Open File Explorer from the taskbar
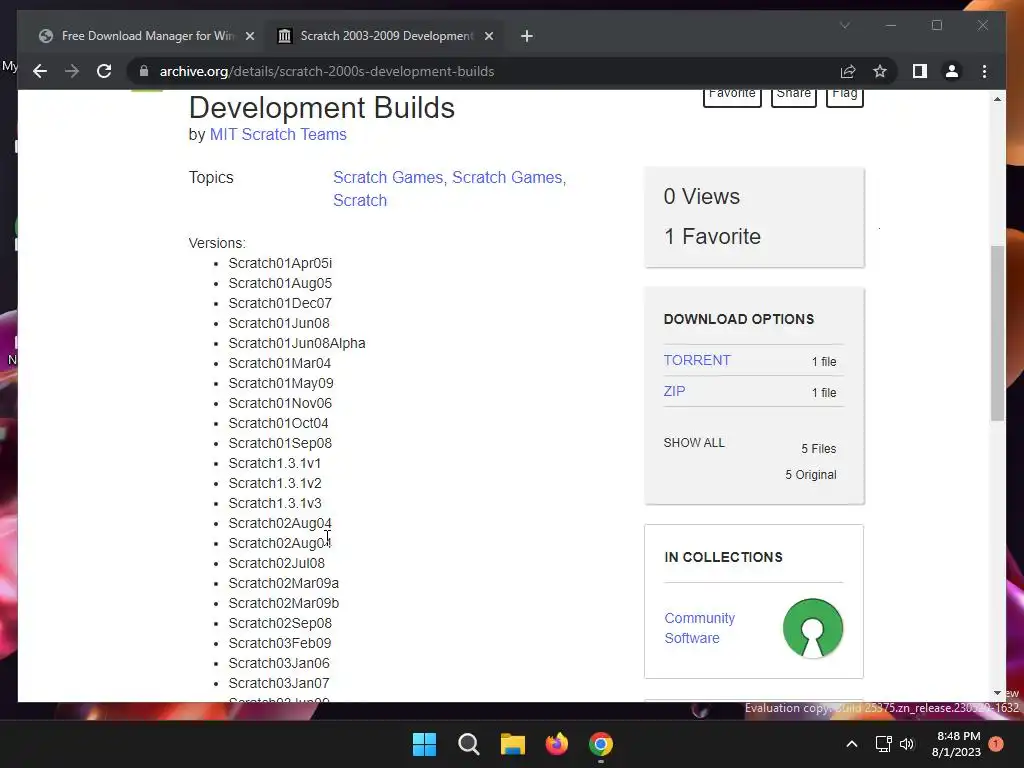 513,744
